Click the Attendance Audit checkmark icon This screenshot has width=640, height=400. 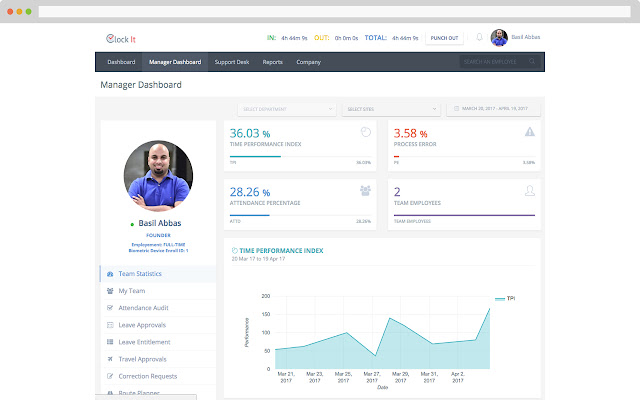tap(109, 307)
